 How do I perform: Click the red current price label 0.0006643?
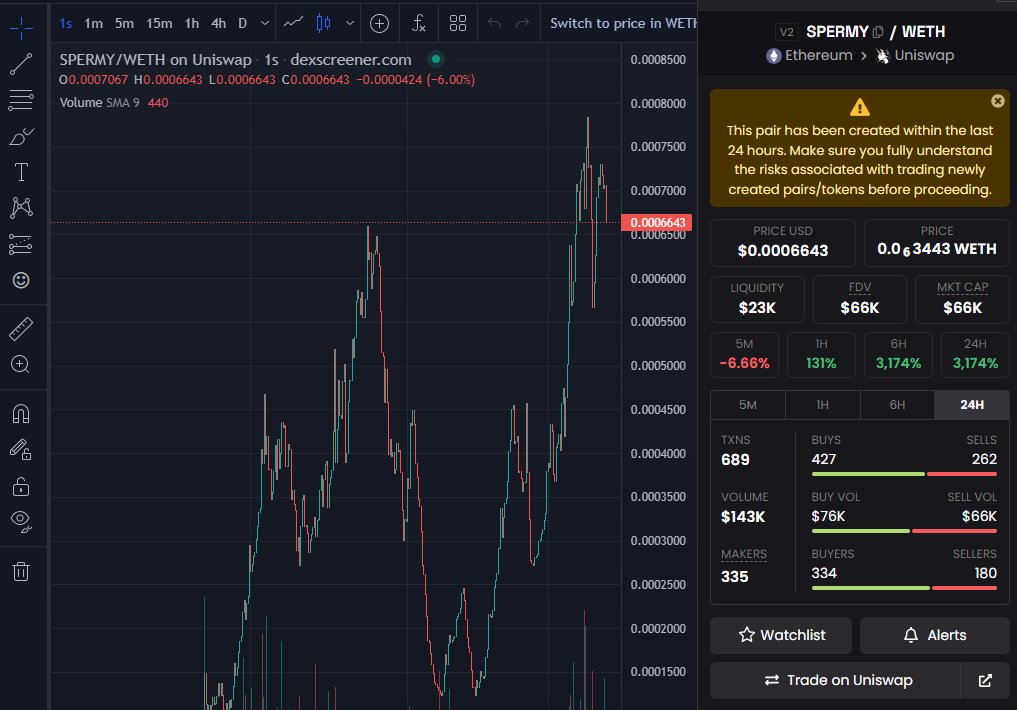point(656,222)
